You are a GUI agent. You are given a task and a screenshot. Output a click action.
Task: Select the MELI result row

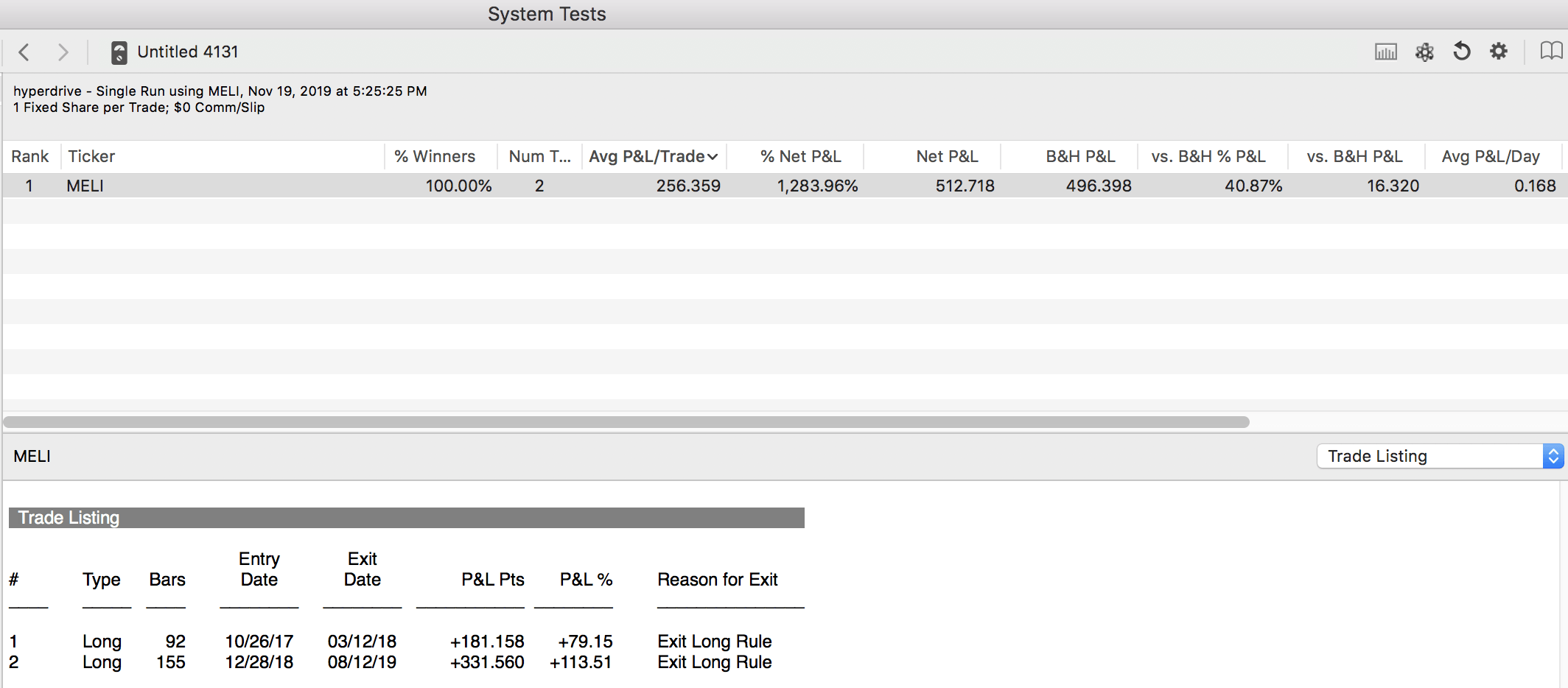(x=442, y=186)
